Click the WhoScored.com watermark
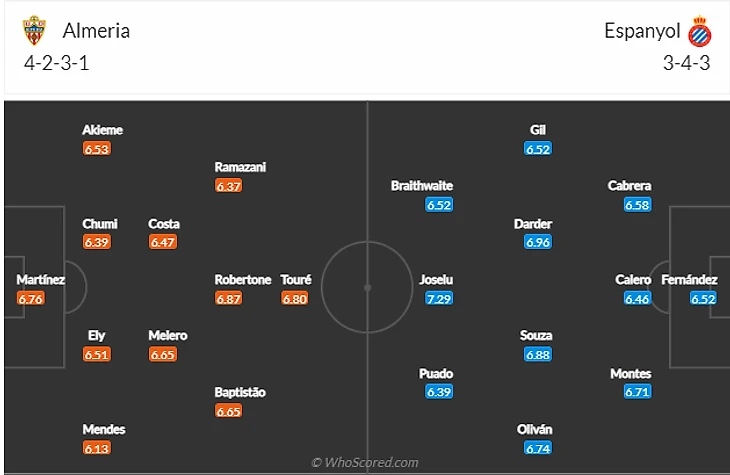The height and width of the screenshot is (475, 730). pos(365,462)
